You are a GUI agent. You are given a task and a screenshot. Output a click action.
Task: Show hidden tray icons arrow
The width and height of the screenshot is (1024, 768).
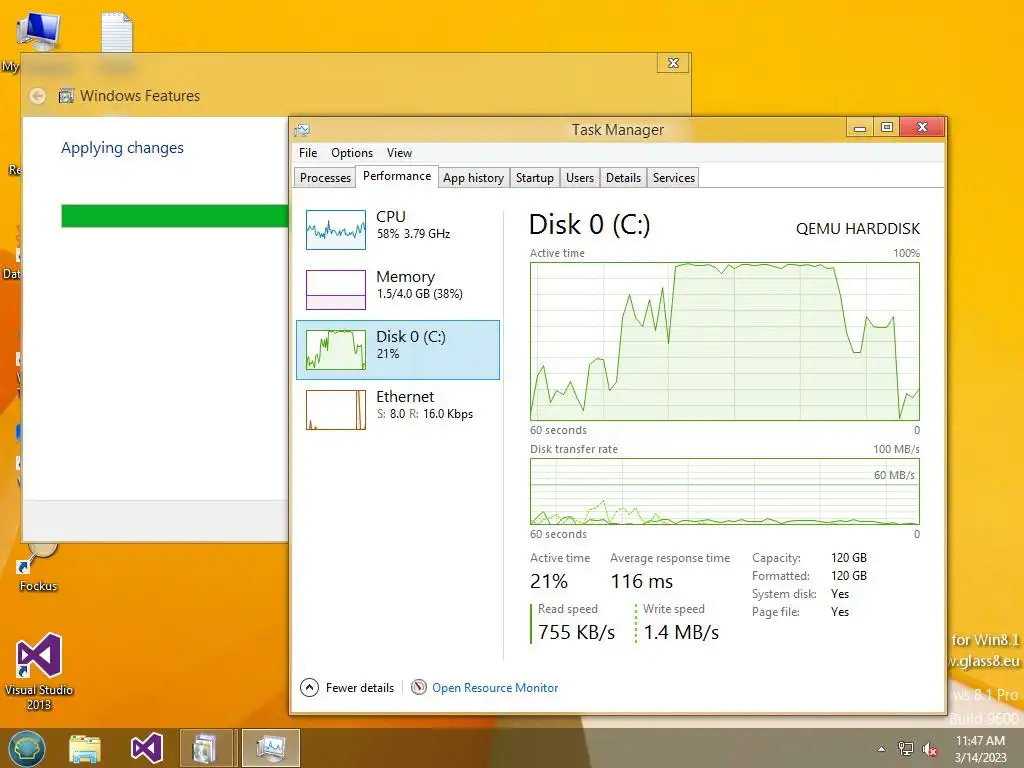pyautogui.click(x=882, y=749)
